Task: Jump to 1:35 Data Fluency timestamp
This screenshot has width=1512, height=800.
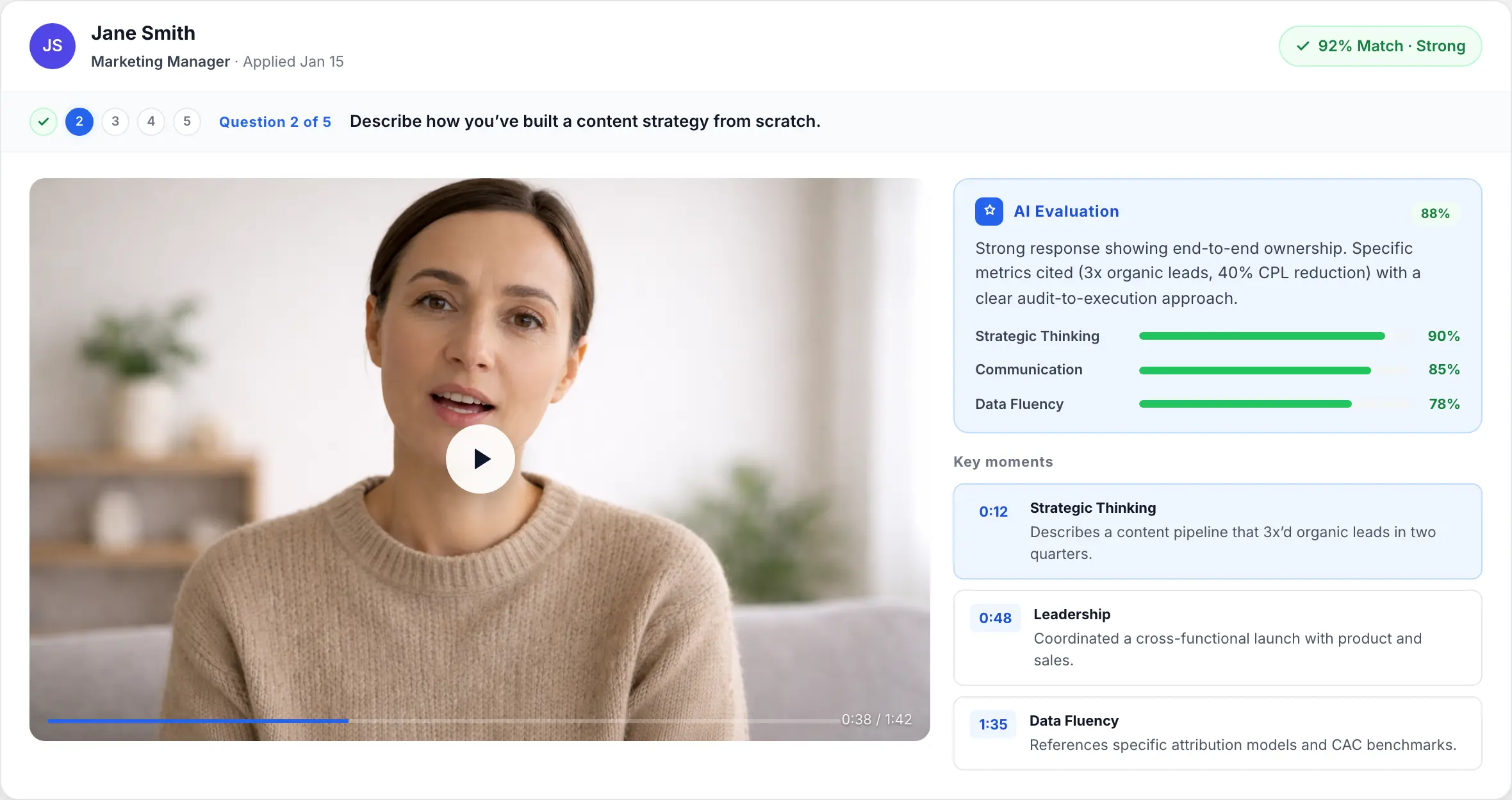Action: click(993, 724)
